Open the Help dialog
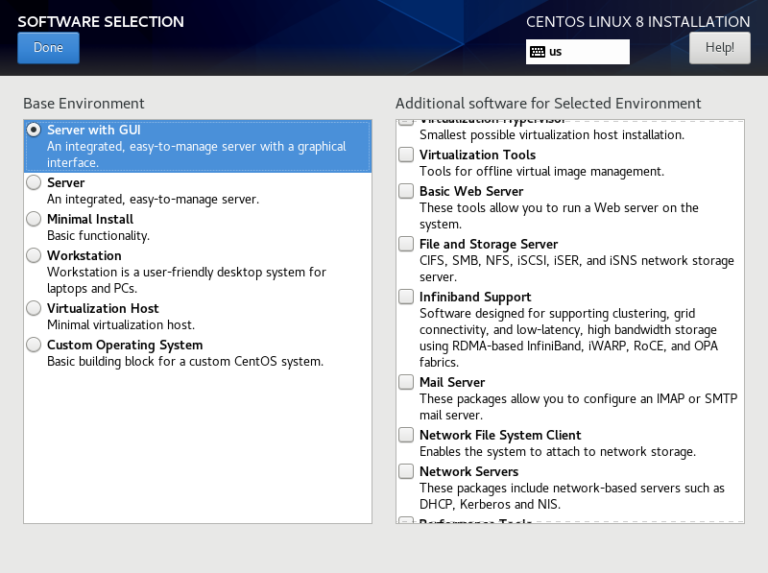This screenshot has height=573, width=768. click(x=719, y=48)
